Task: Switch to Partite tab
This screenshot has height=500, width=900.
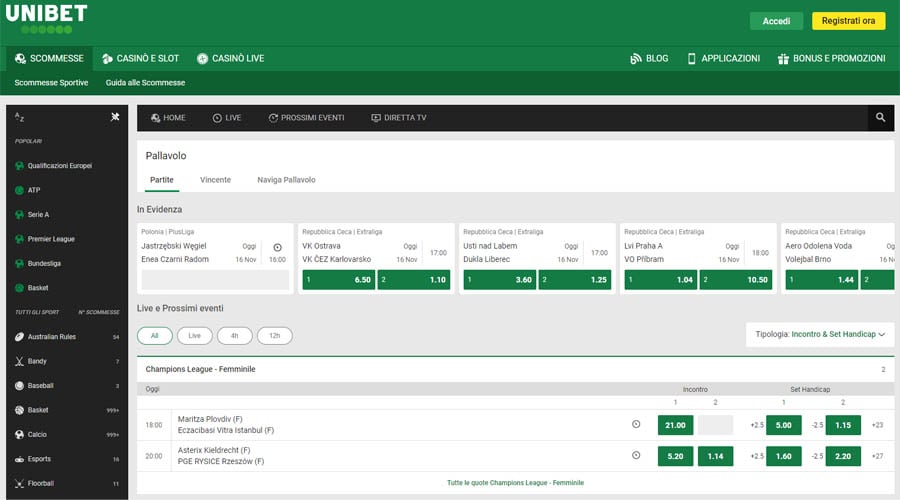Action: pos(162,180)
